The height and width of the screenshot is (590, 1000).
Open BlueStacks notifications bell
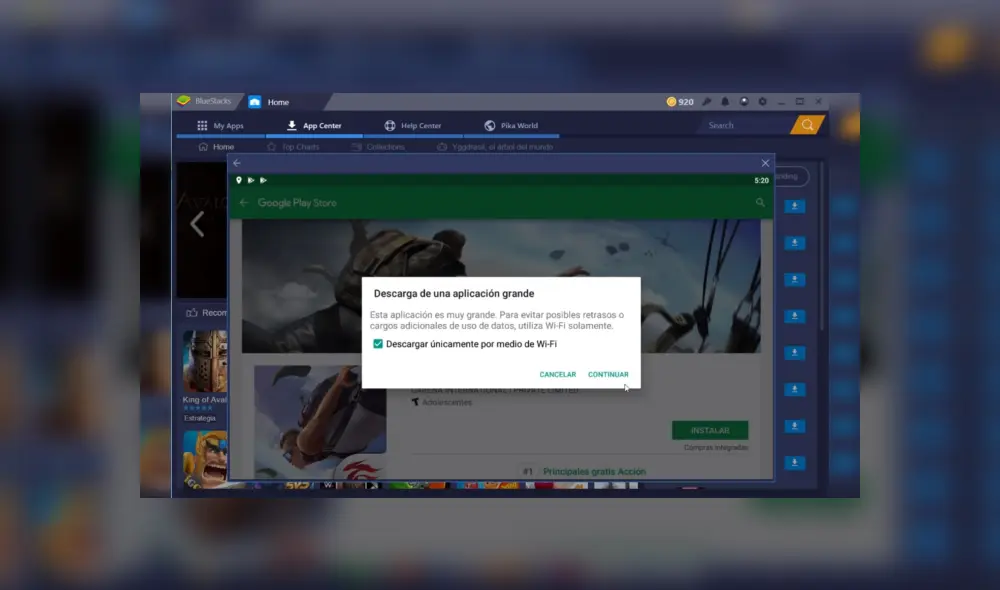[723, 101]
